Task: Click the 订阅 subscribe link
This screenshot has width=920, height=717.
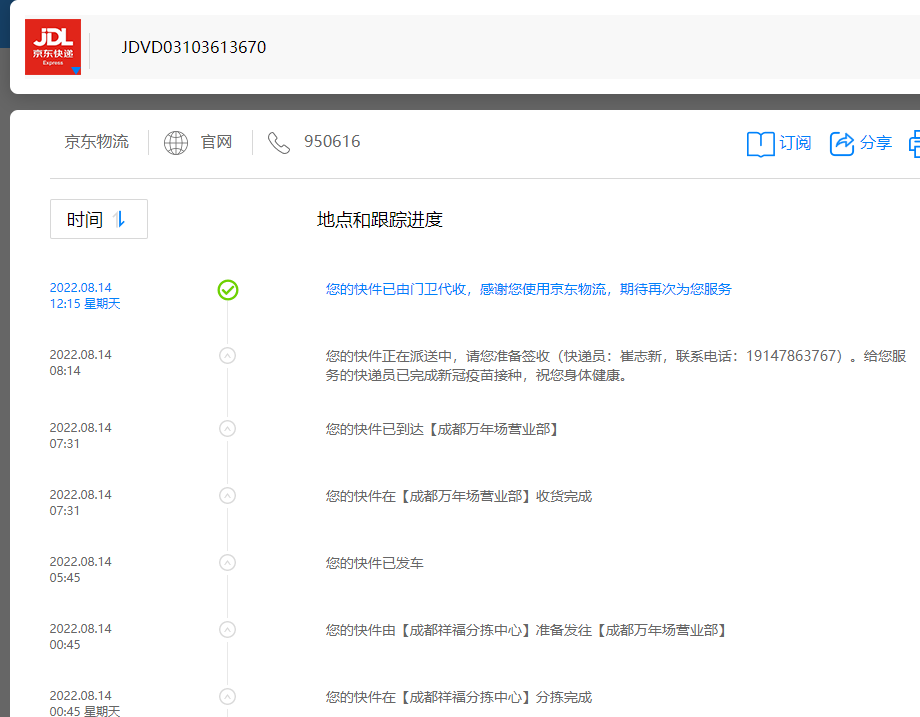Action: [x=795, y=143]
